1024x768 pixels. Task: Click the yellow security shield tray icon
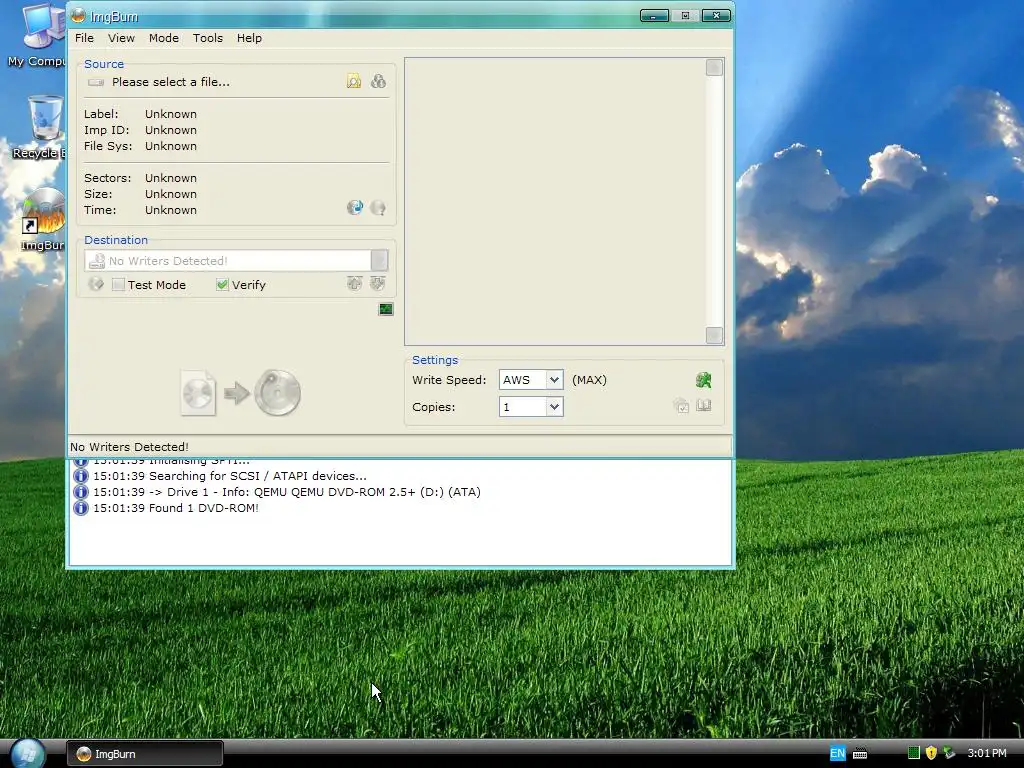point(931,753)
